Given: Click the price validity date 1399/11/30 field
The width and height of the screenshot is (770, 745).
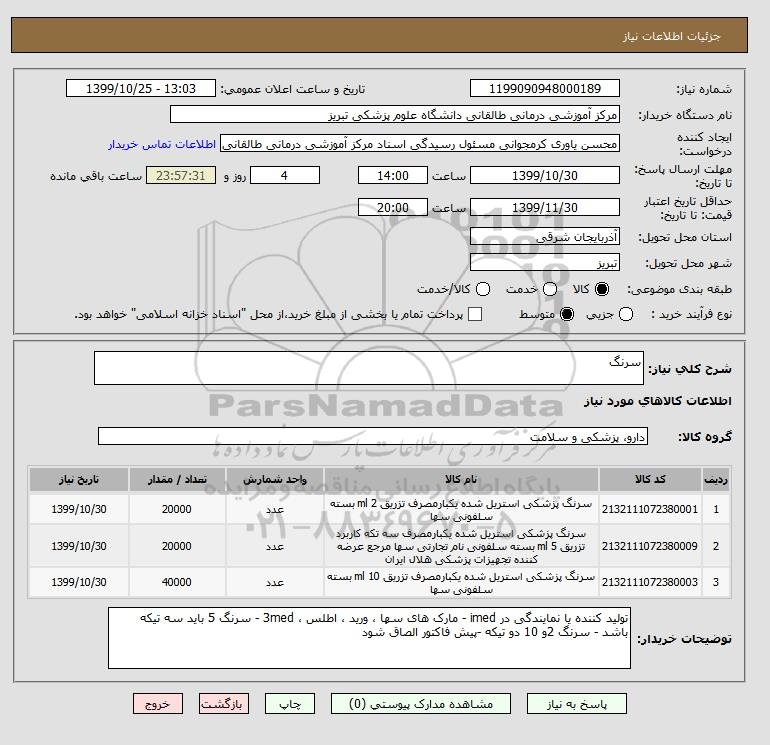Looking at the screenshot, I should [x=545, y=207].
